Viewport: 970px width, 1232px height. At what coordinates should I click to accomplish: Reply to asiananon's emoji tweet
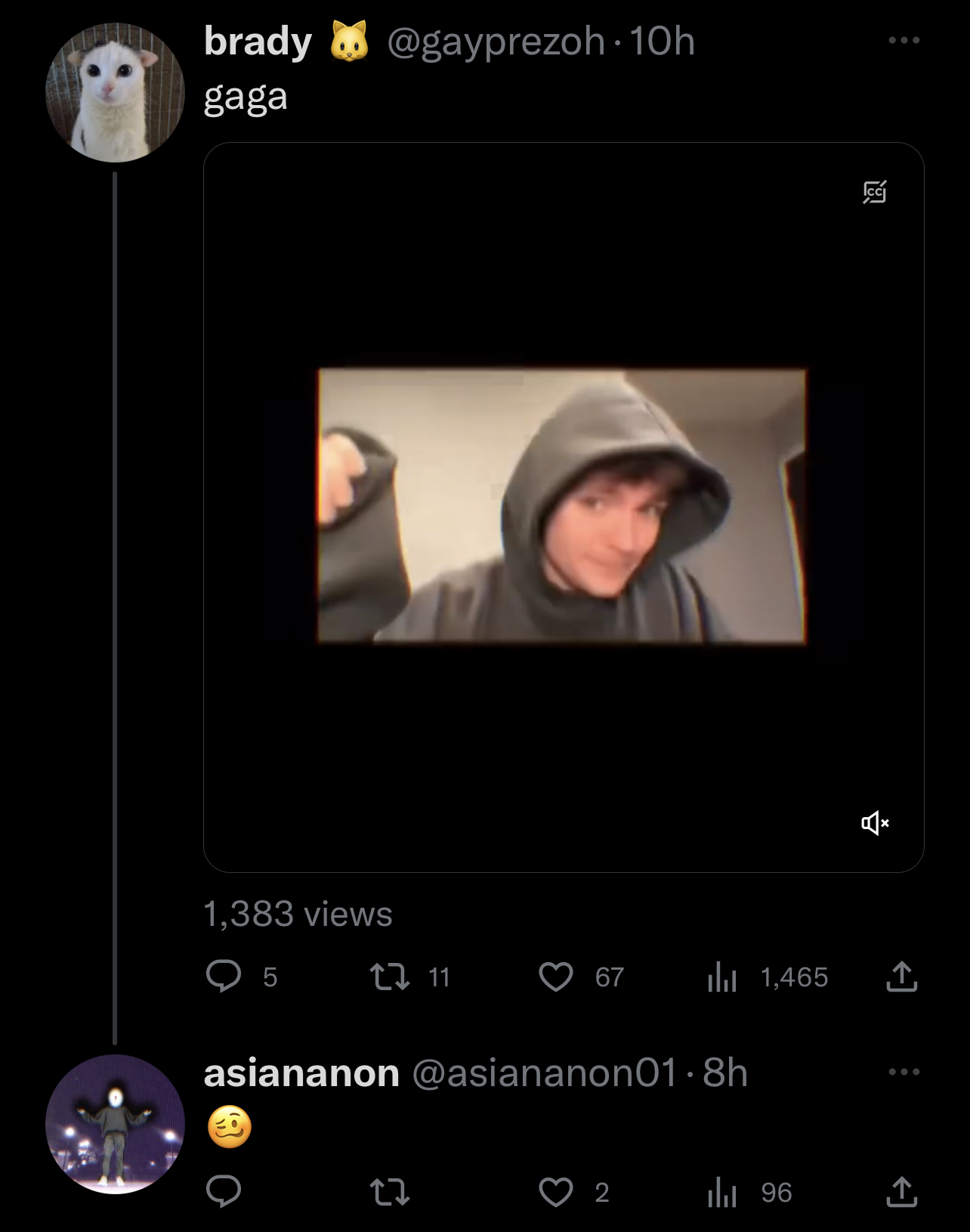coord(224,1192)
